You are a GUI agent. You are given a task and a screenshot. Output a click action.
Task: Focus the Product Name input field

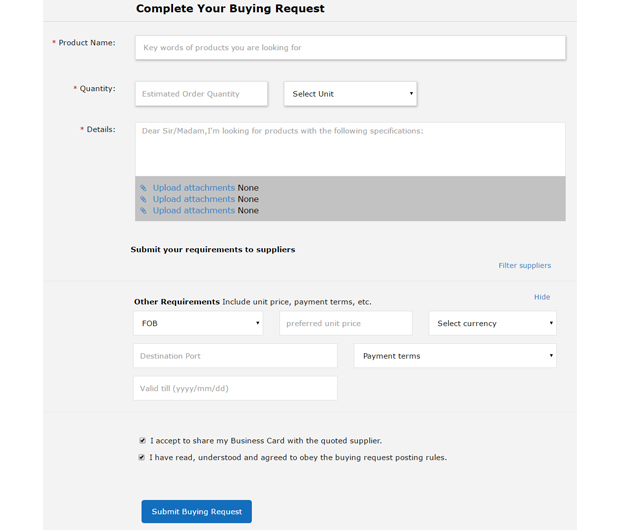pos(350,48)
